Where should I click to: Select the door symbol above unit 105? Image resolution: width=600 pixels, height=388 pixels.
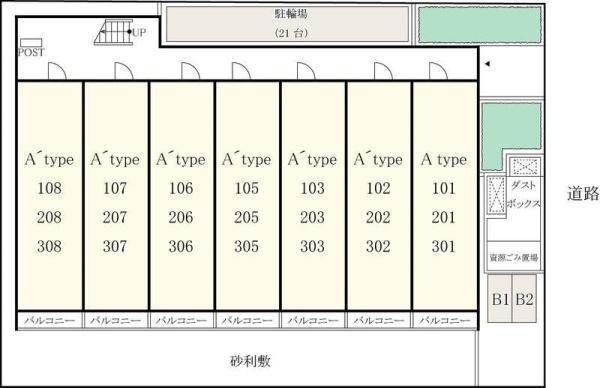click(241, 71)
